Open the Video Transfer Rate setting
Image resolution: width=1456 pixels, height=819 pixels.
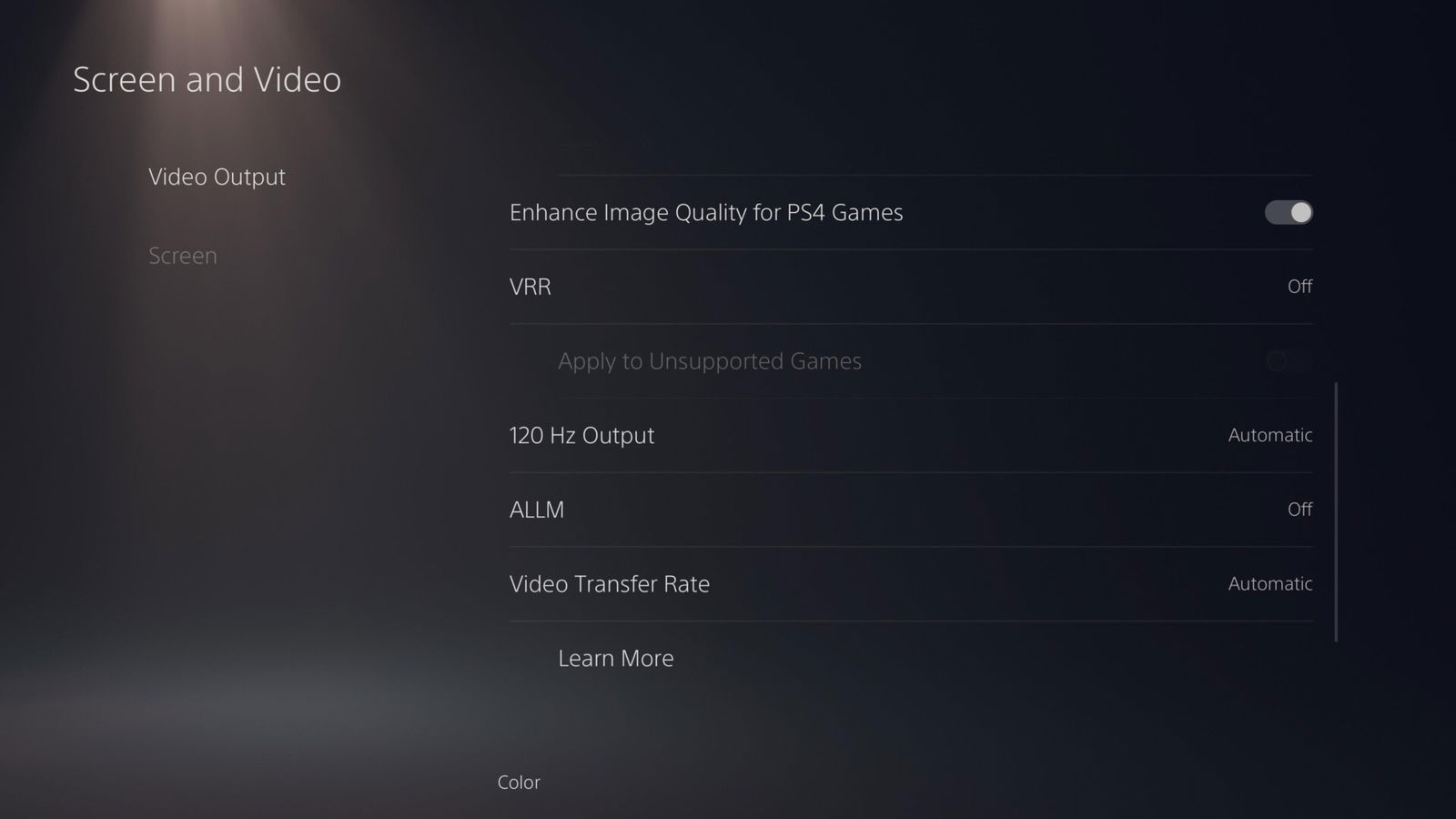[911, 584]
